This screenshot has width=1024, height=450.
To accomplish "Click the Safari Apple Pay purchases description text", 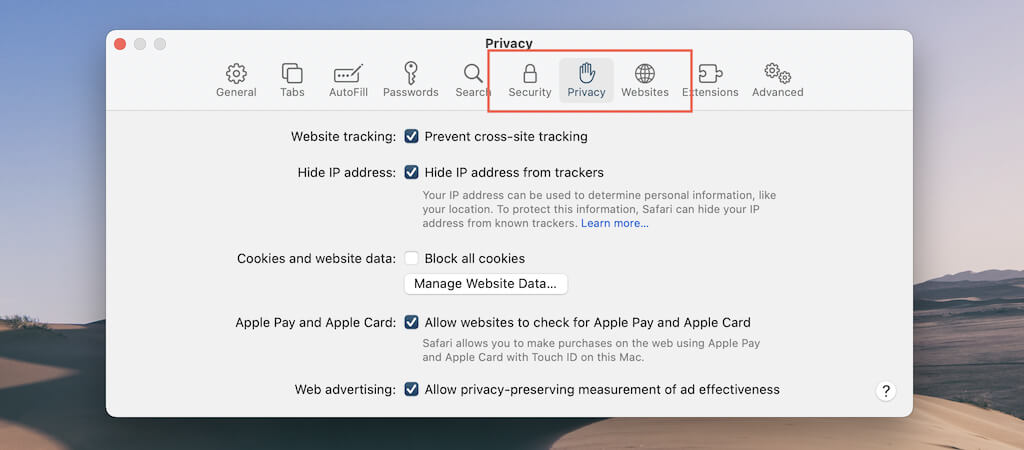I will tap(591, 350).
